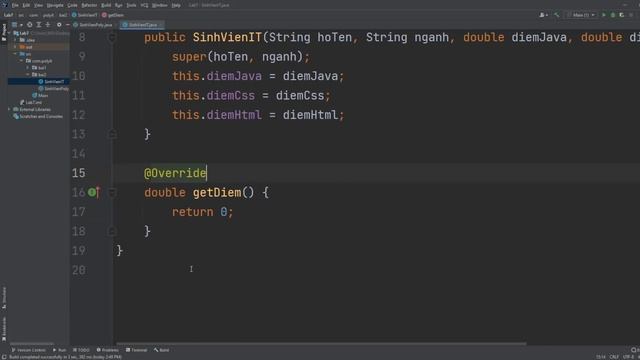Screen dimensions: 640x360
Task: Open the Tools menu
Action: [131, 5]
